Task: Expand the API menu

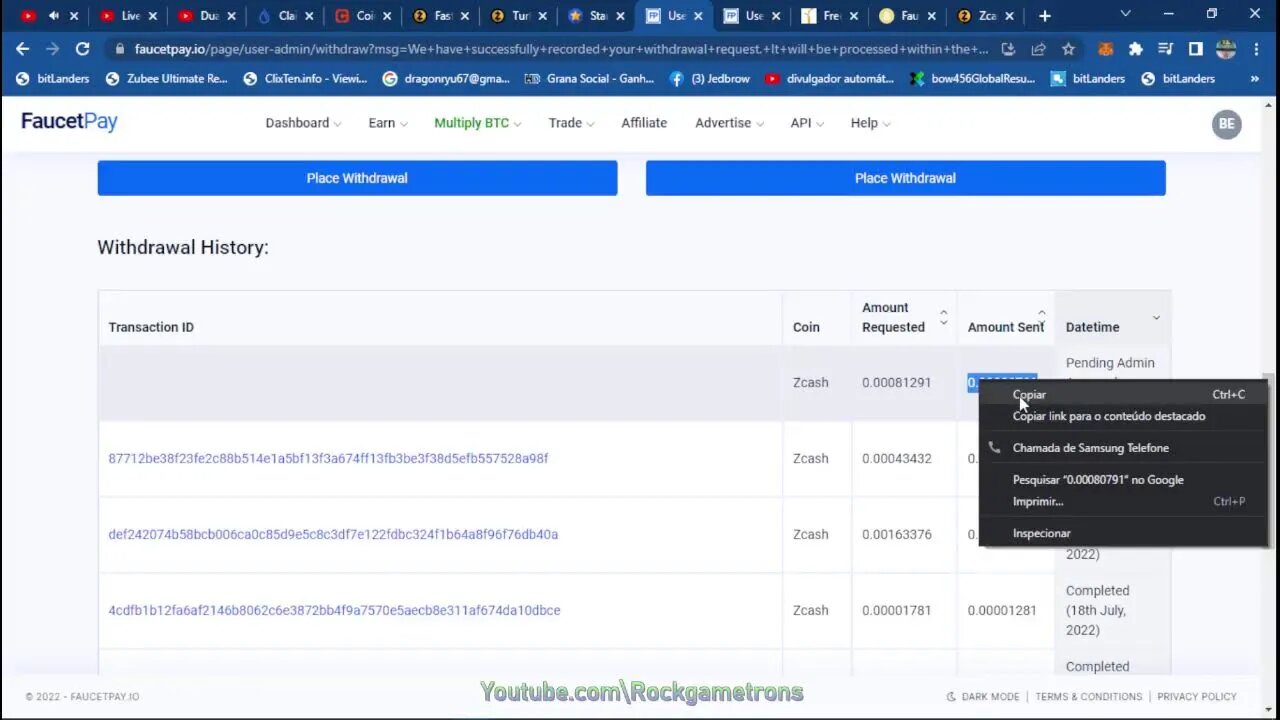Action: tap(807, 123)
